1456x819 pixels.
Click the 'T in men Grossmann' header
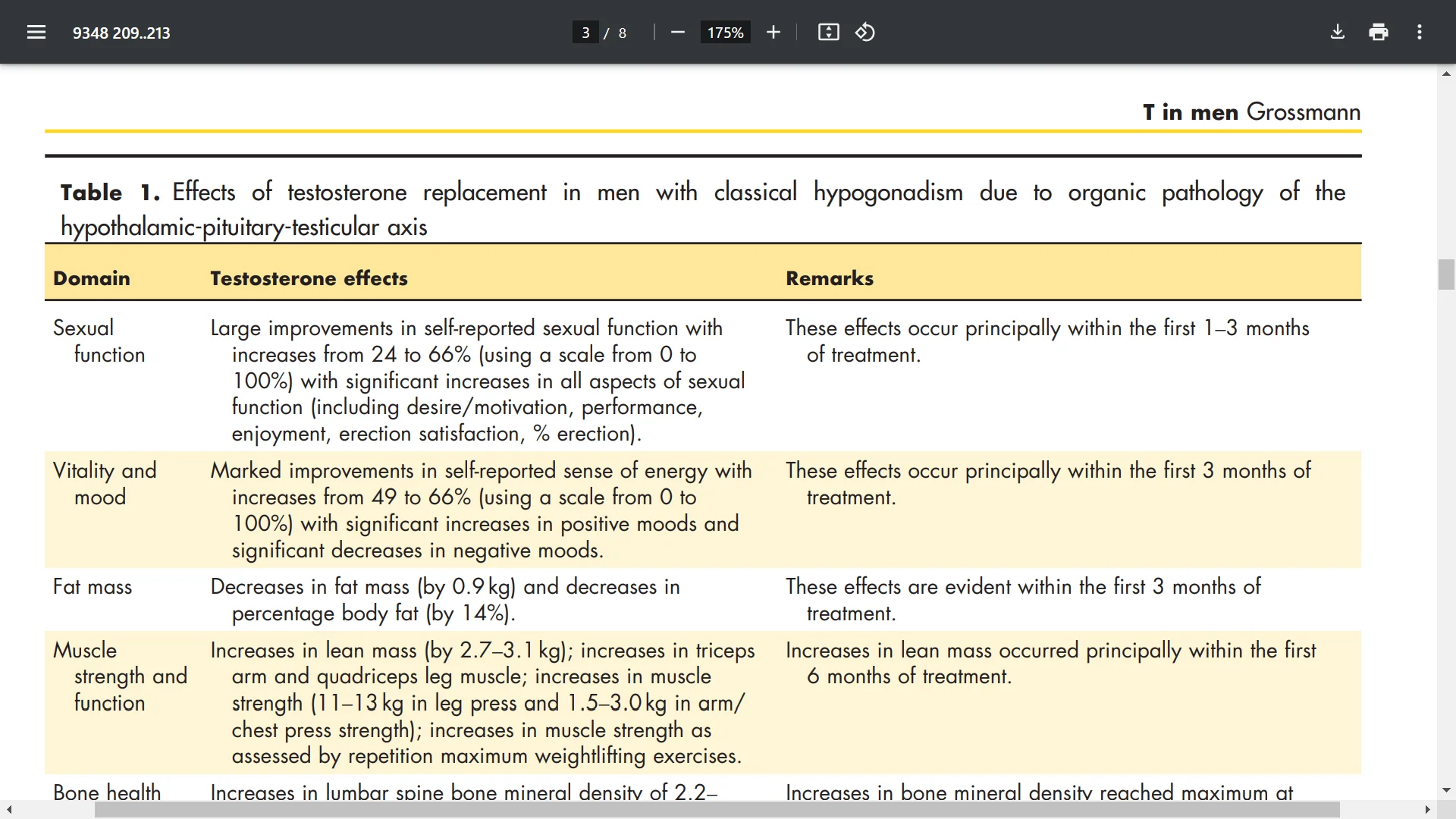coord(1251,112)
